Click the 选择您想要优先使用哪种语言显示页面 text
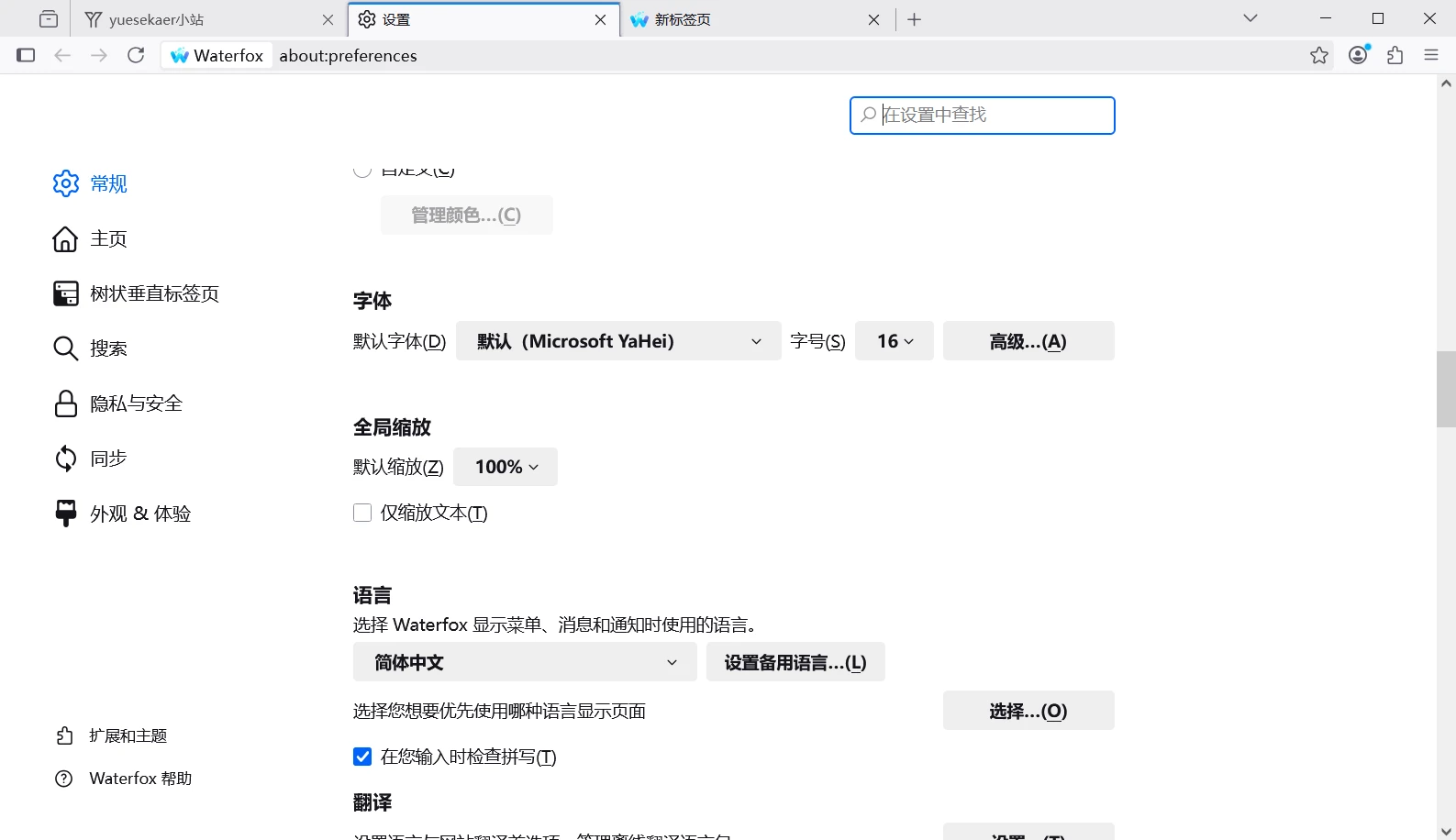1456x840 pixels. point(499,712)
